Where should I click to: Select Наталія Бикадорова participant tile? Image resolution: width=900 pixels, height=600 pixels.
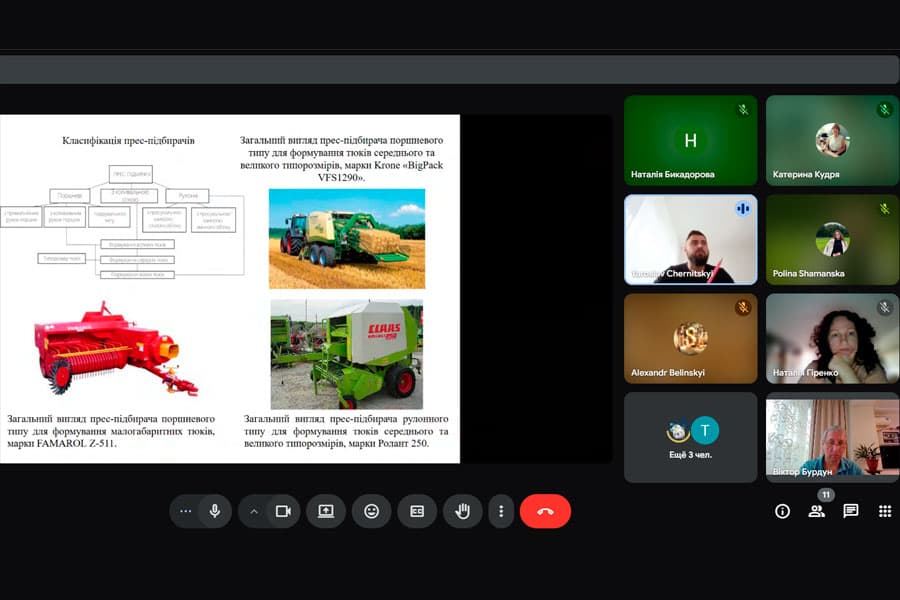click(x=690, y=140)
